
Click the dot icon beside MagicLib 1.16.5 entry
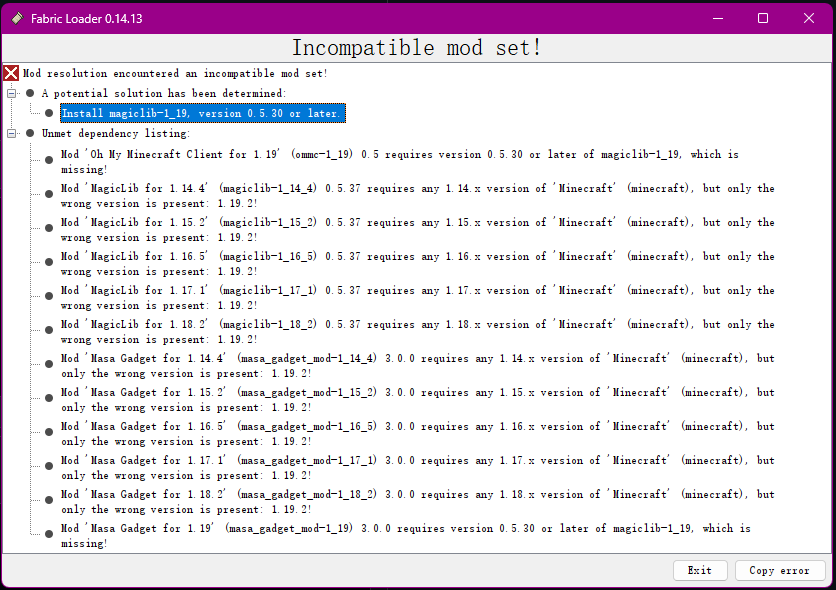coord(48,263)
